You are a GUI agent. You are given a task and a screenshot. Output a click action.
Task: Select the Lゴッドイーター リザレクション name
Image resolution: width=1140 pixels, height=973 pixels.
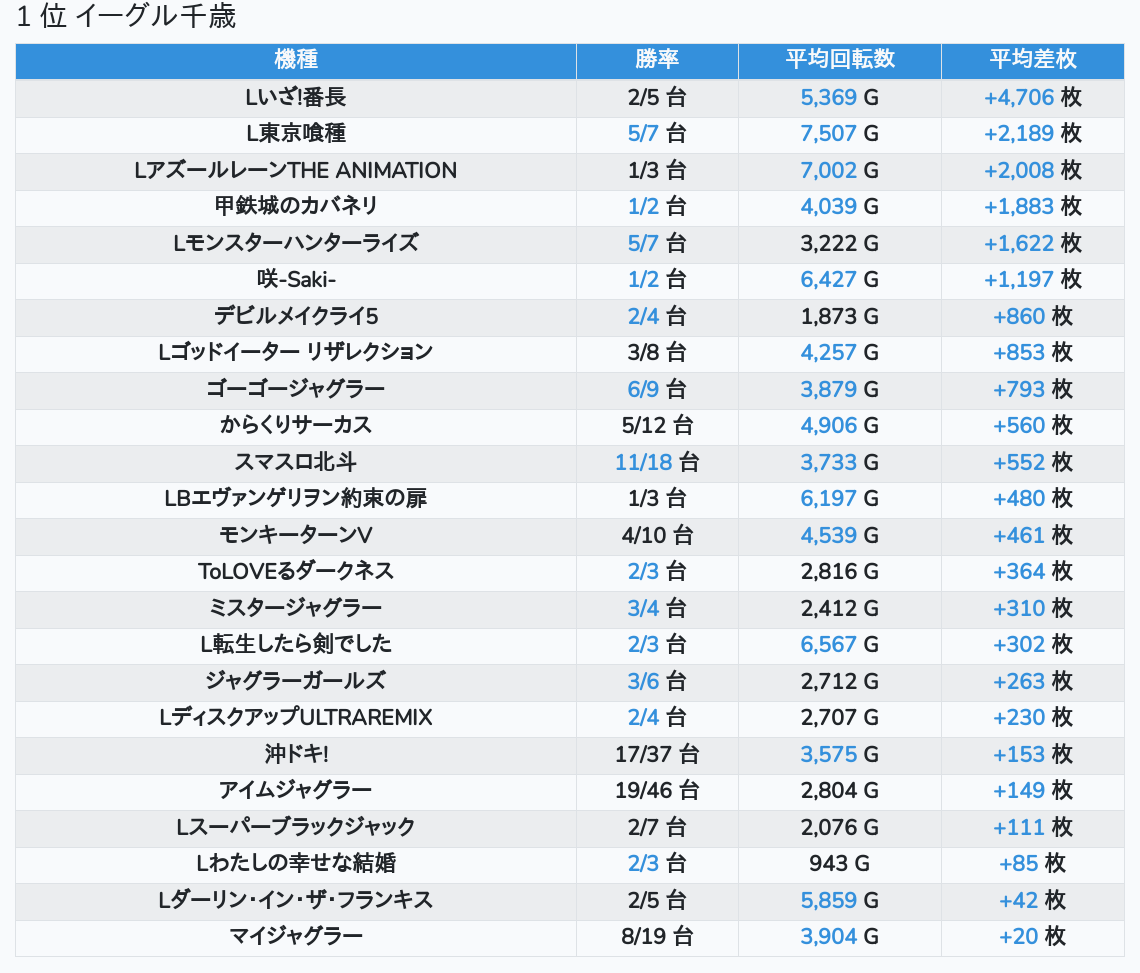click(296, 353)
